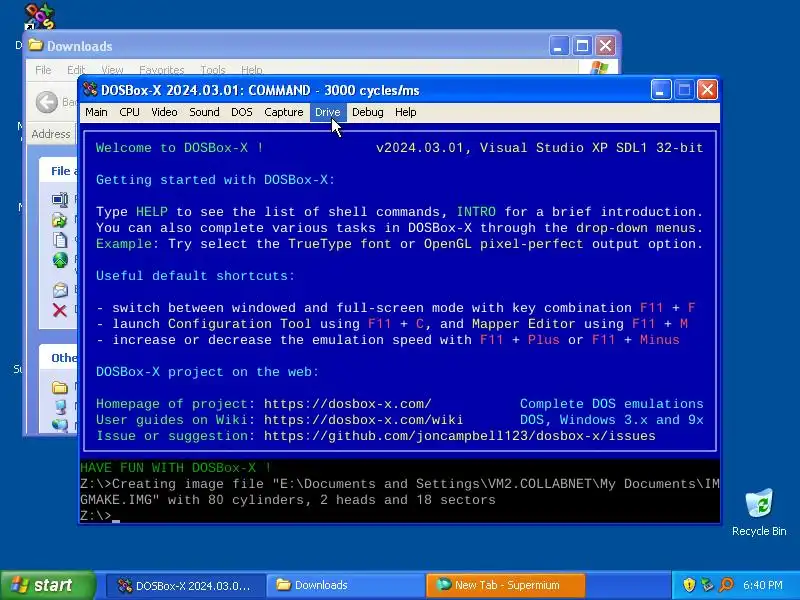This screenshot has height=600, width=800.
Task: Click the globe publish task icon in sidebar
Action: (x=60, y=260)
